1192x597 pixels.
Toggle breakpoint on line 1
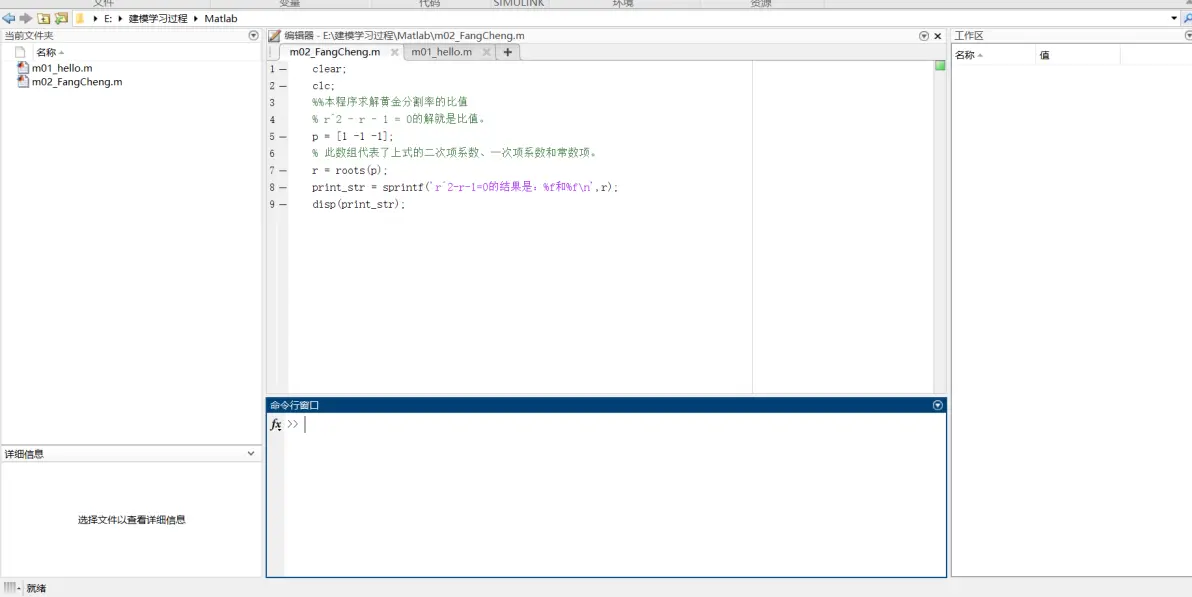283,69
